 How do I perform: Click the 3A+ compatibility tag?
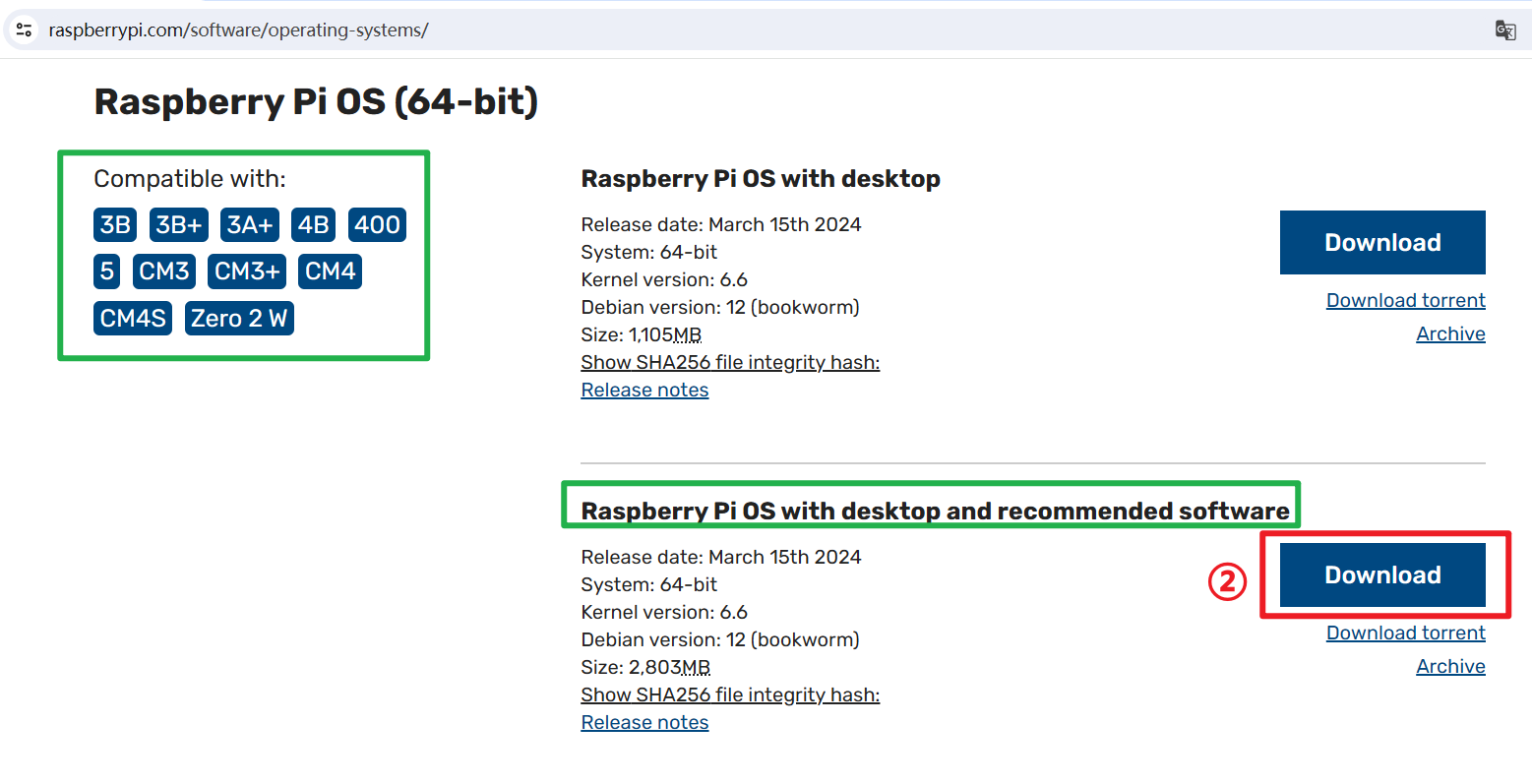coord(250,224)
